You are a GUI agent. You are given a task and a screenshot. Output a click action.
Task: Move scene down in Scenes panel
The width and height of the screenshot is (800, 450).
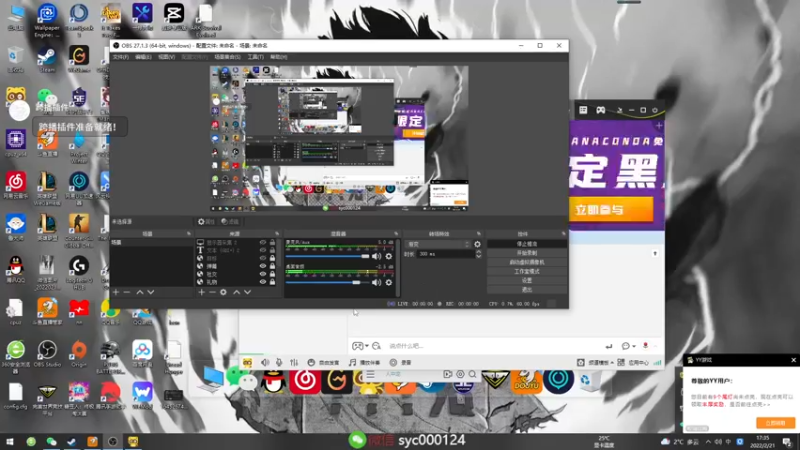tap(151, 292)
